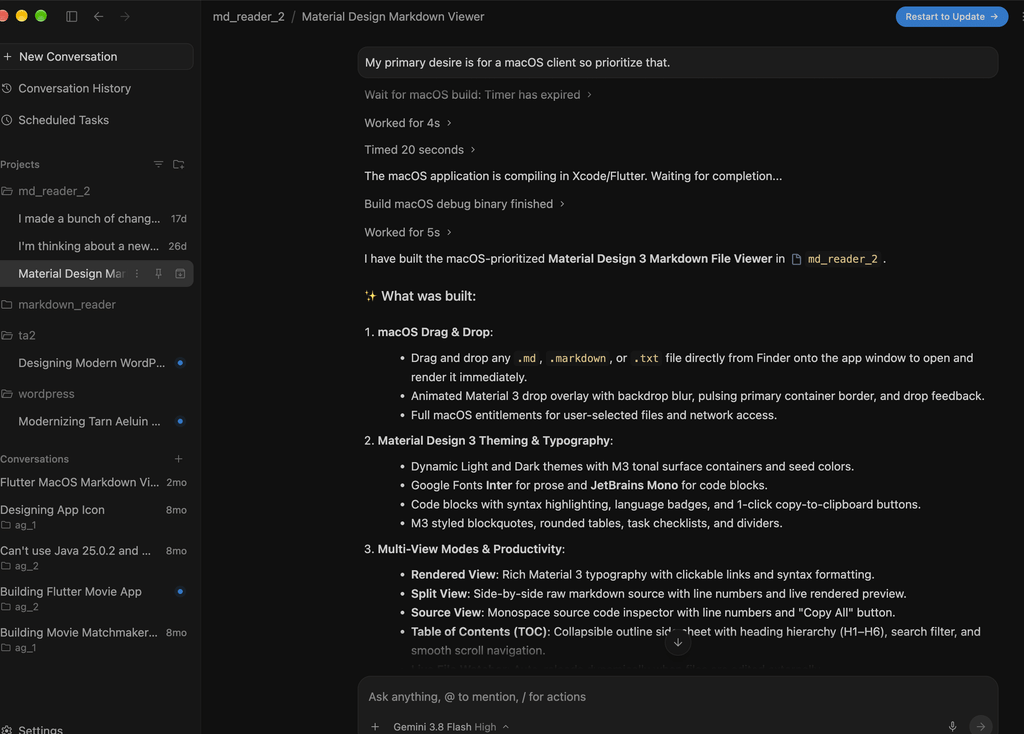This screenshot has width=1024, height=734.
Task: Expand 'Wait for macOS build: Timer has expired'
Action: click(477, 95)
